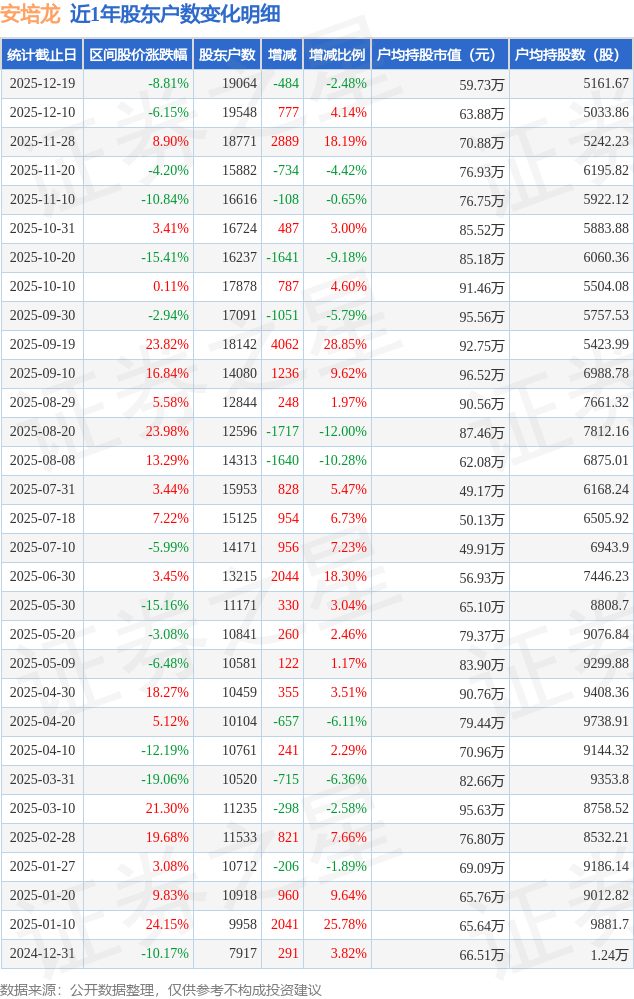The height and width of the screenshot is (999, 634).
Task: Click the 2025-09-19 date cell
Action: coord(42,345)
